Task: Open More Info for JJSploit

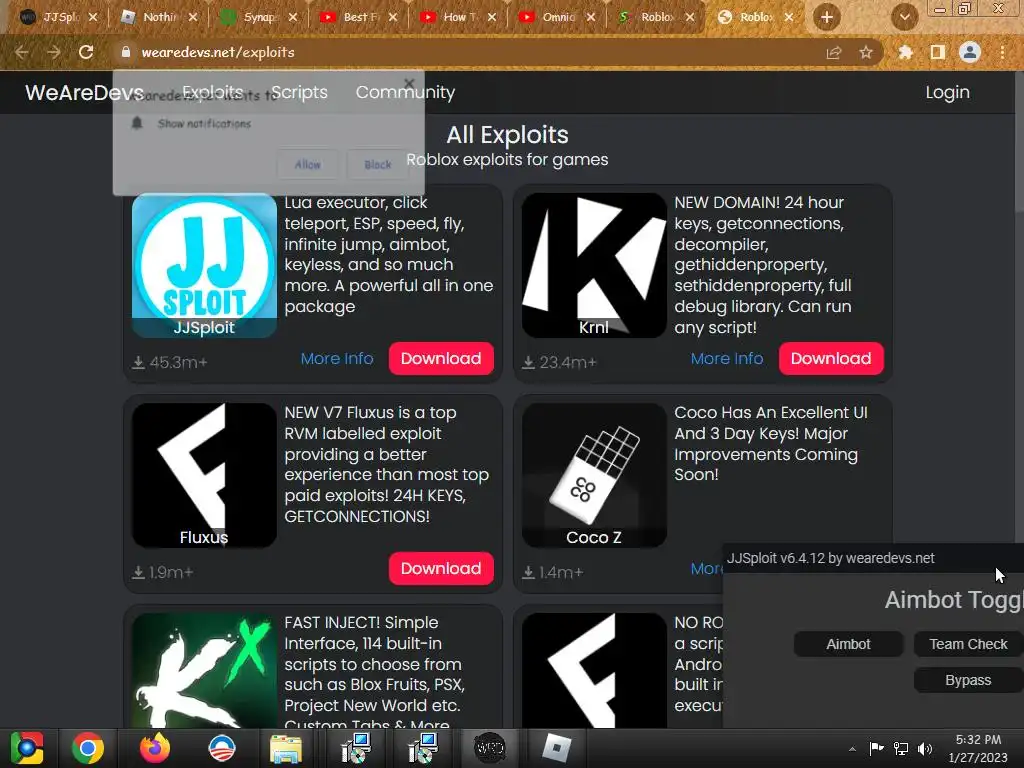Action: point(337,359)
